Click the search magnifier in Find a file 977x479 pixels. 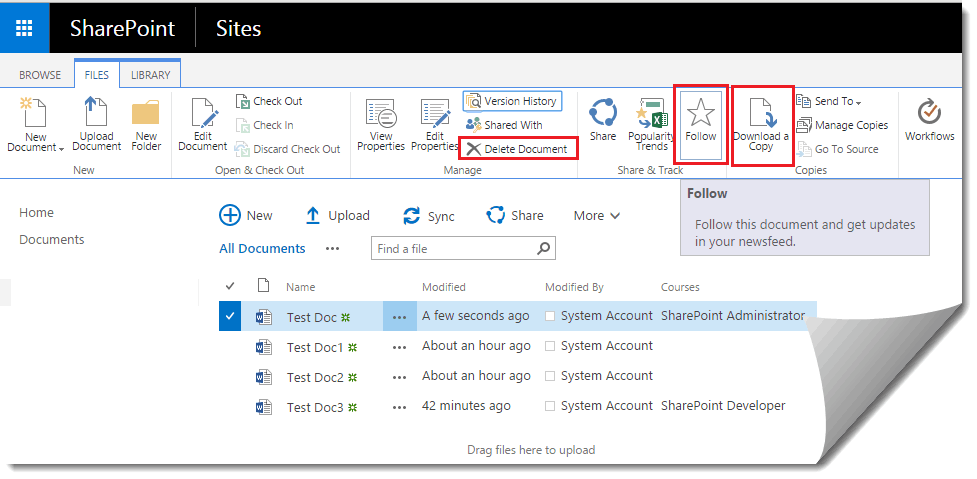click(x=543, y=248)
